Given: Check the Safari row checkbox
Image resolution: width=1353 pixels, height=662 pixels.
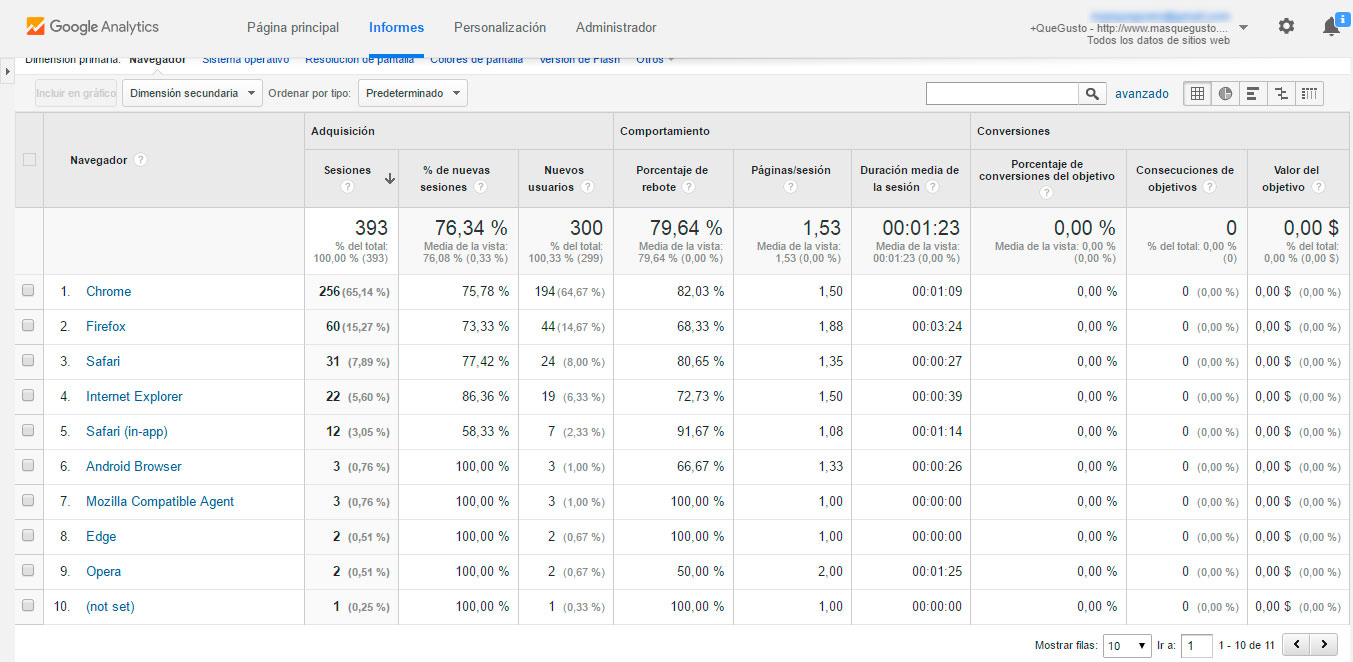Looking at the screenshot, I should [x=28, y=361].
